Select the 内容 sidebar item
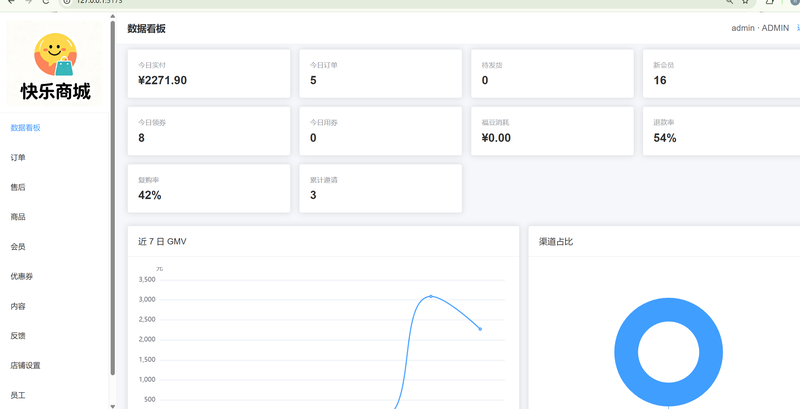Screen dimensions: 800x409 pos(18,306)
